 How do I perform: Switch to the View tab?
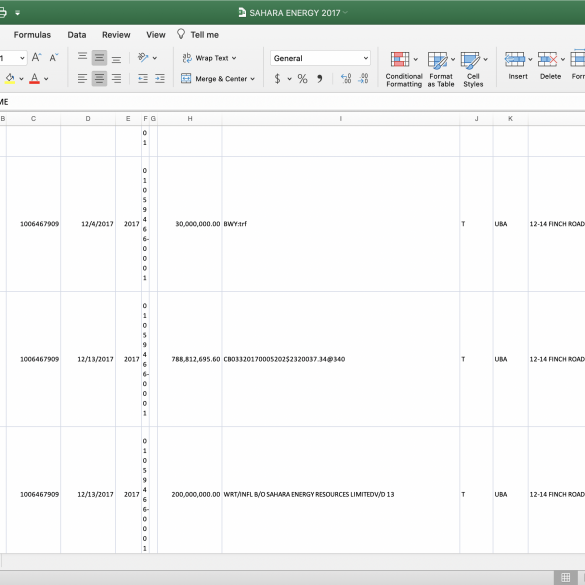pos(156,35)
